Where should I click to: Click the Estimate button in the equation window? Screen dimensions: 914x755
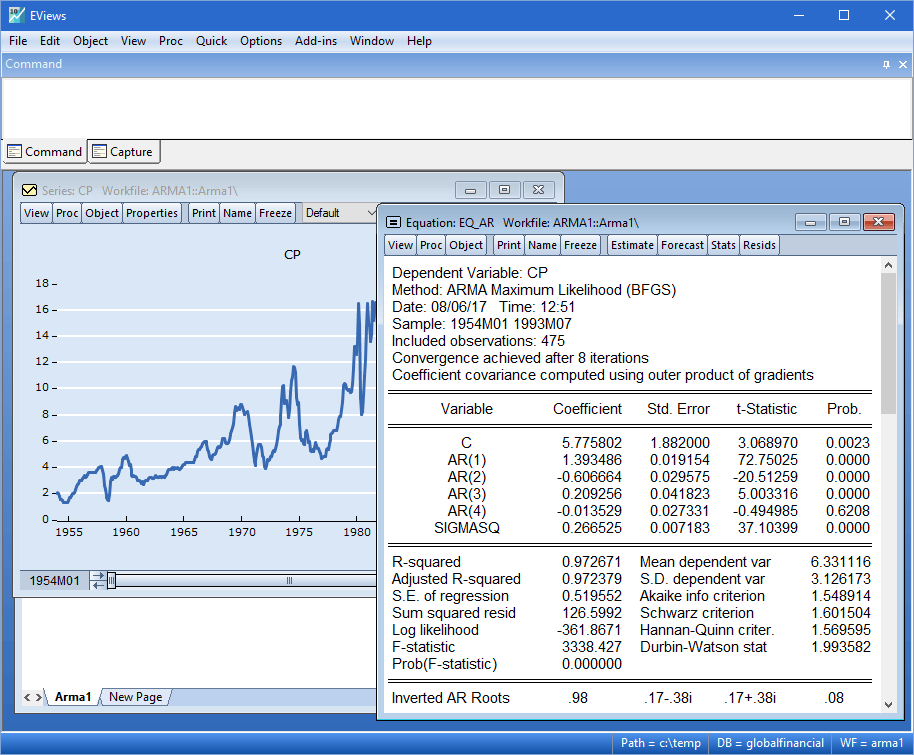point(632,245)
